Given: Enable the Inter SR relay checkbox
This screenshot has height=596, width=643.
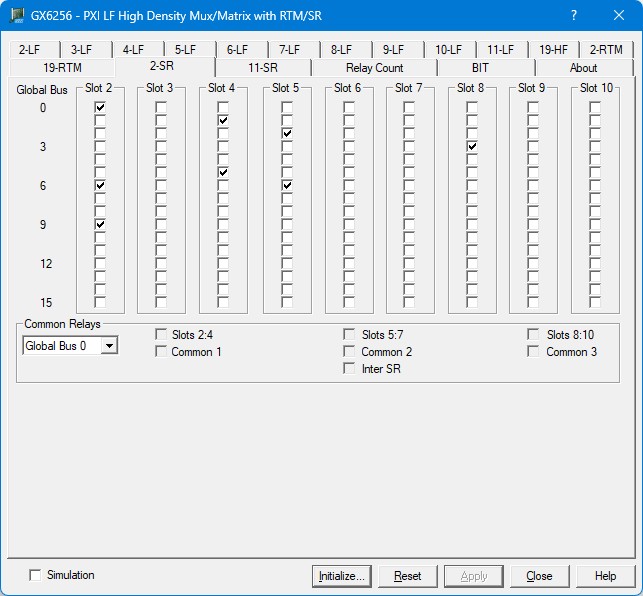Looking at the screenshot, I should tap(349, 369).
